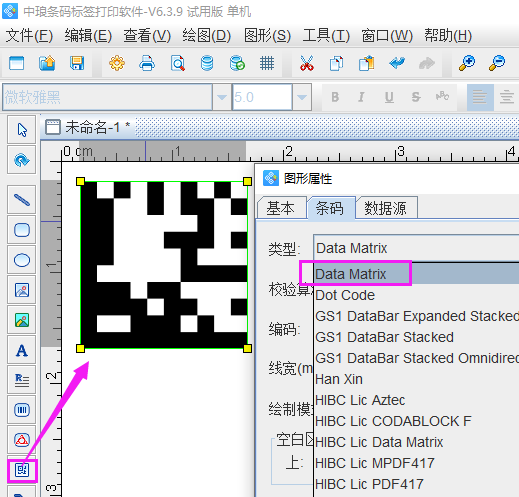The width and height of the screenshot is (519, 497).
Task: Toggle italic text formatting
Action: click(x=361, y=97)
